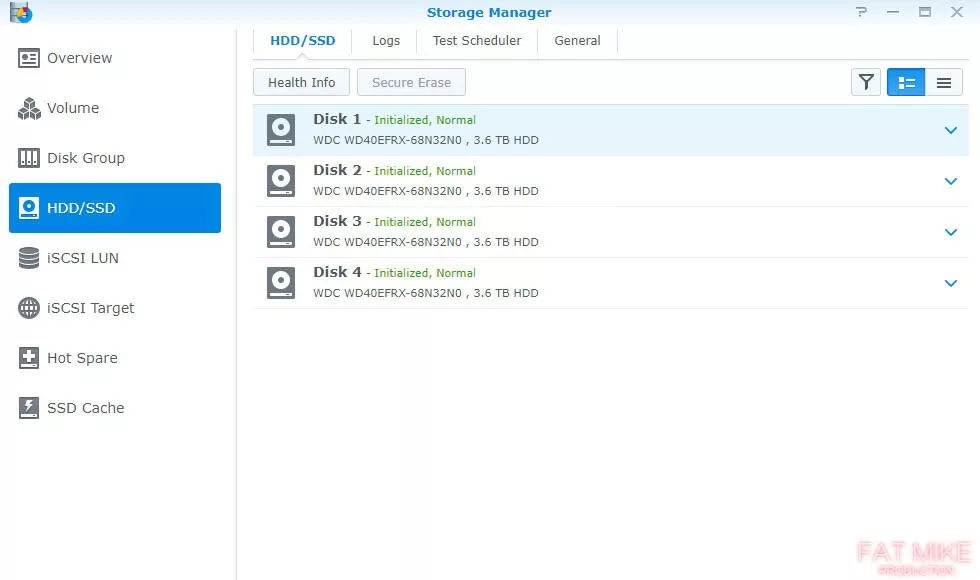Screen dimensions: 980x580
Task: Select the Volume cubes icon
Action: tap(29, 108)
